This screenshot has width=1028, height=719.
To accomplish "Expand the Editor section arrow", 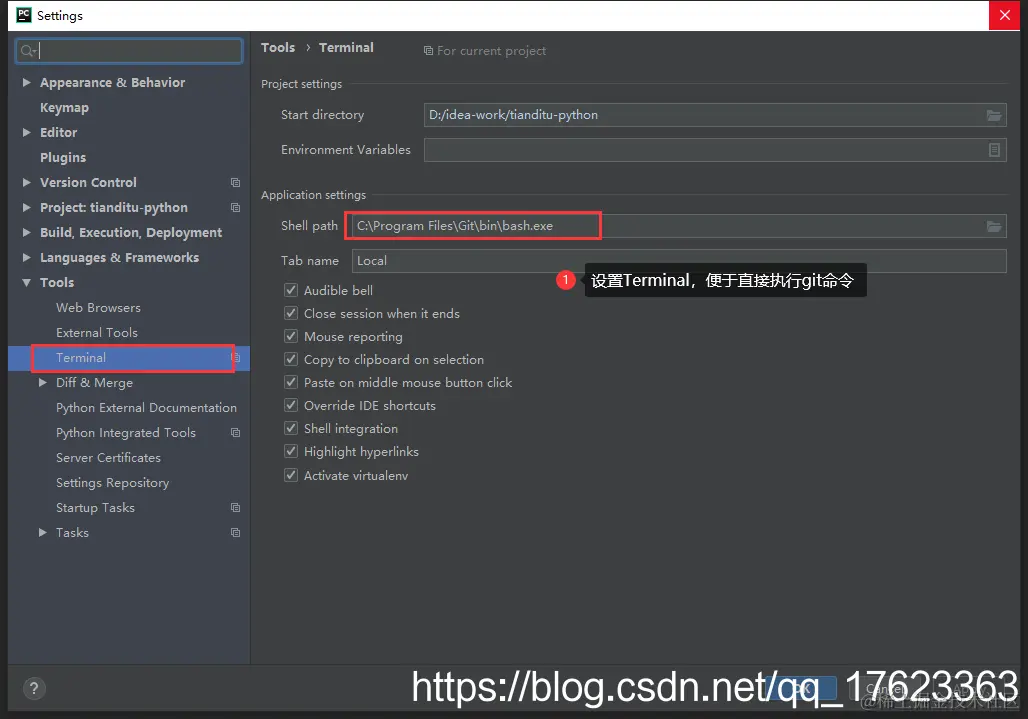I will [x=27, y=132].
